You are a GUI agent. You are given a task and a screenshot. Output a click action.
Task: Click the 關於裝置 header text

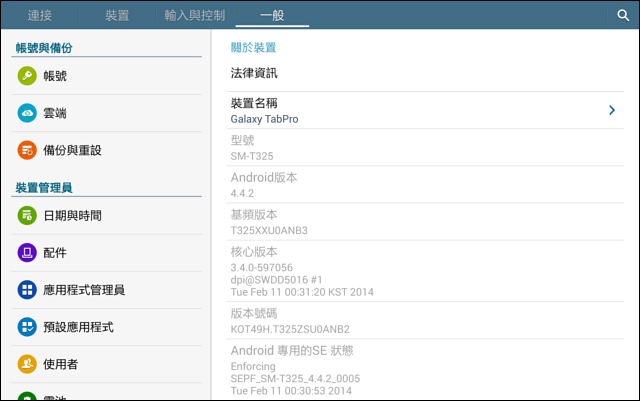pos(253,47)
